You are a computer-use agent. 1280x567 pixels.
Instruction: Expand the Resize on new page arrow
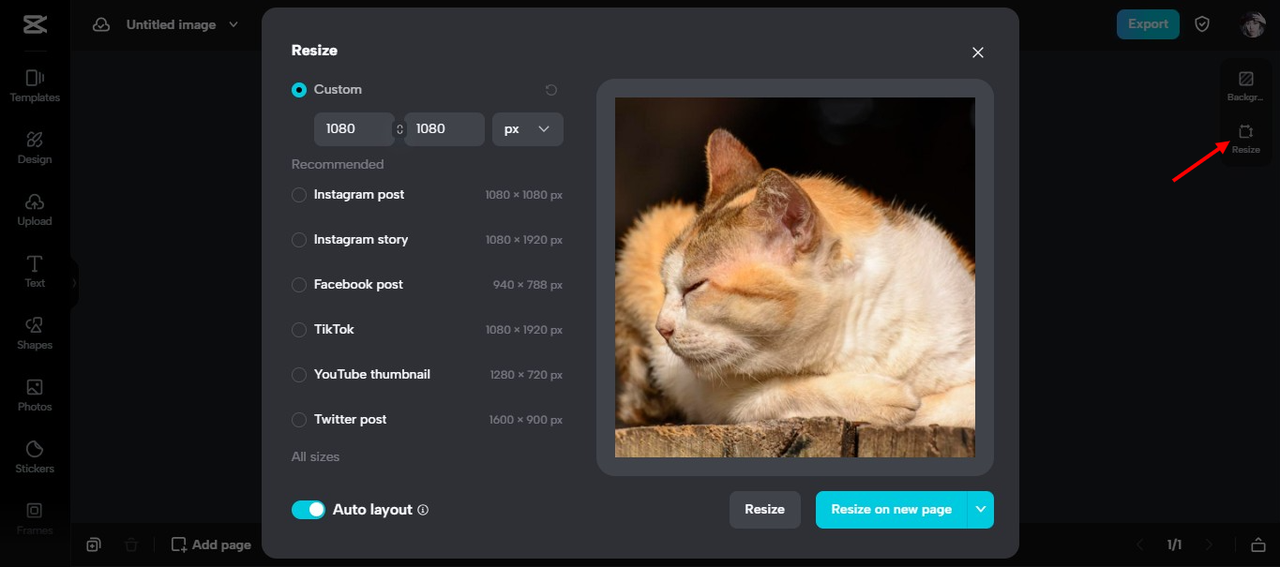coord(981,509)
